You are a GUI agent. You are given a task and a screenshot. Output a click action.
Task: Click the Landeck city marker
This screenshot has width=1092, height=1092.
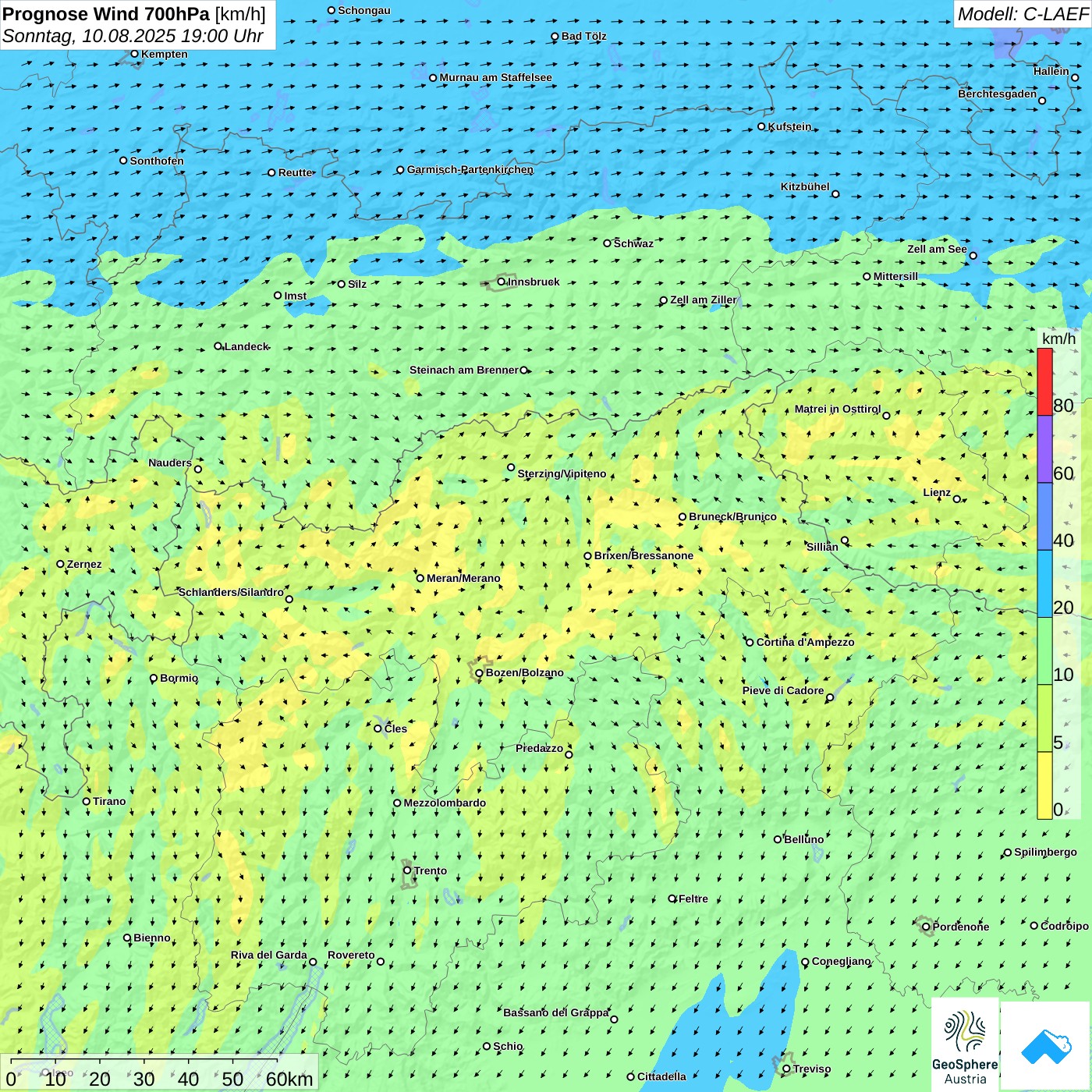click(x=218, y=346)
